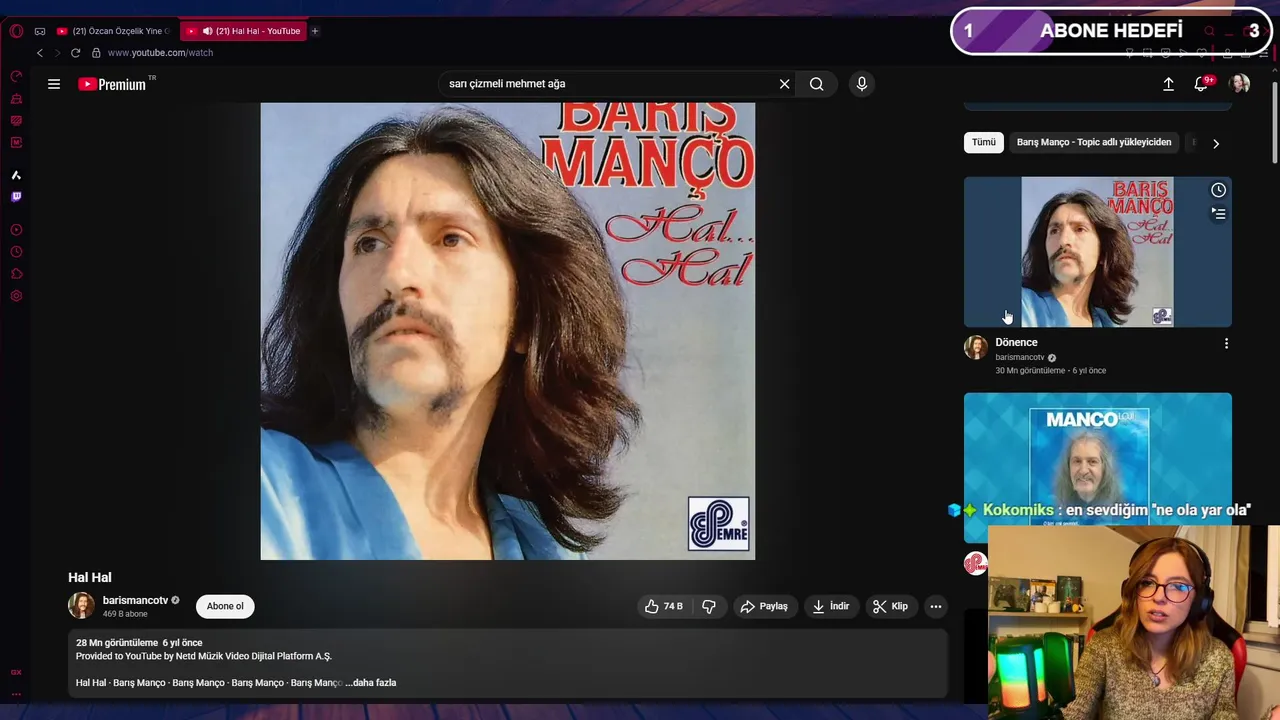Go back with browser back arrow
Screen dimensions: 1280x720
40,53
